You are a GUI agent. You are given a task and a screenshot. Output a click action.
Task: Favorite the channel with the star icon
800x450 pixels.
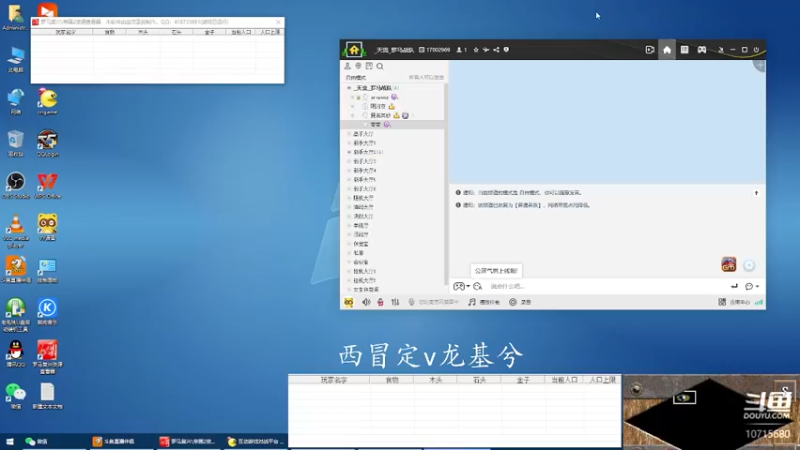coord(476,50)
